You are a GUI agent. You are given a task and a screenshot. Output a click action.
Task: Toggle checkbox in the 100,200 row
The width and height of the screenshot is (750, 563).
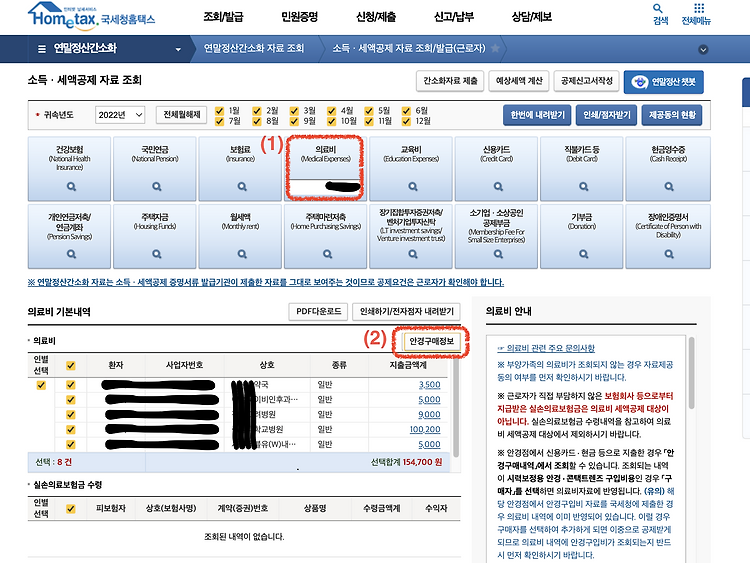[x=71, y=430]
